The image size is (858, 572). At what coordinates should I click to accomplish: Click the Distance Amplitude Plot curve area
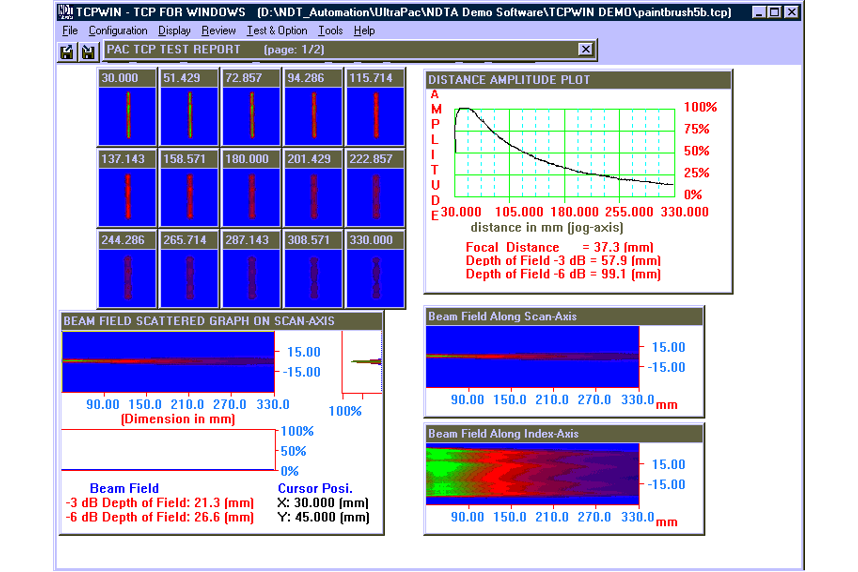pos(564,151)
